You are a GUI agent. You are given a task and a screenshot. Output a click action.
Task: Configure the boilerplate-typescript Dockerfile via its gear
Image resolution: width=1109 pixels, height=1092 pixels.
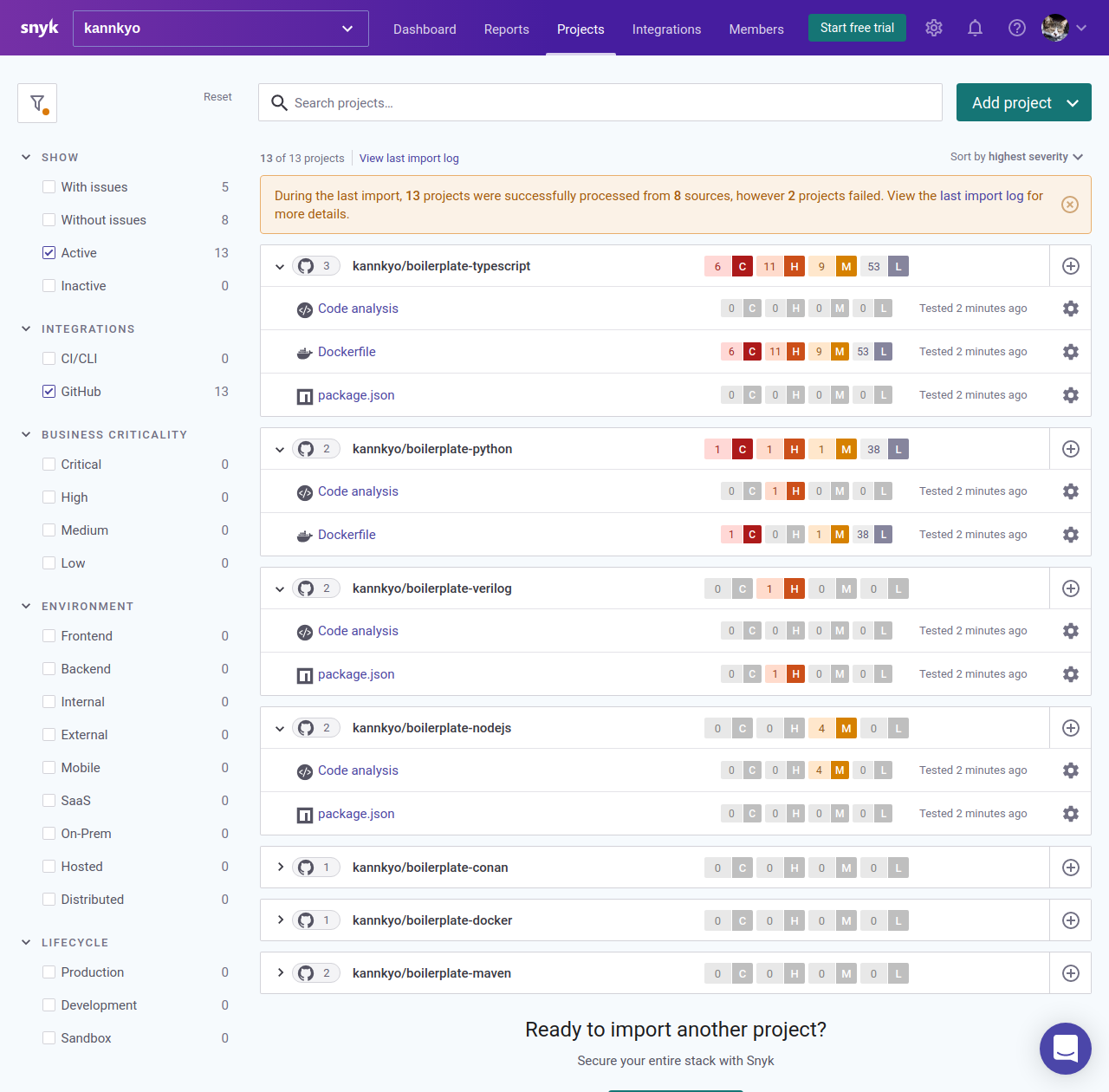1070,352
